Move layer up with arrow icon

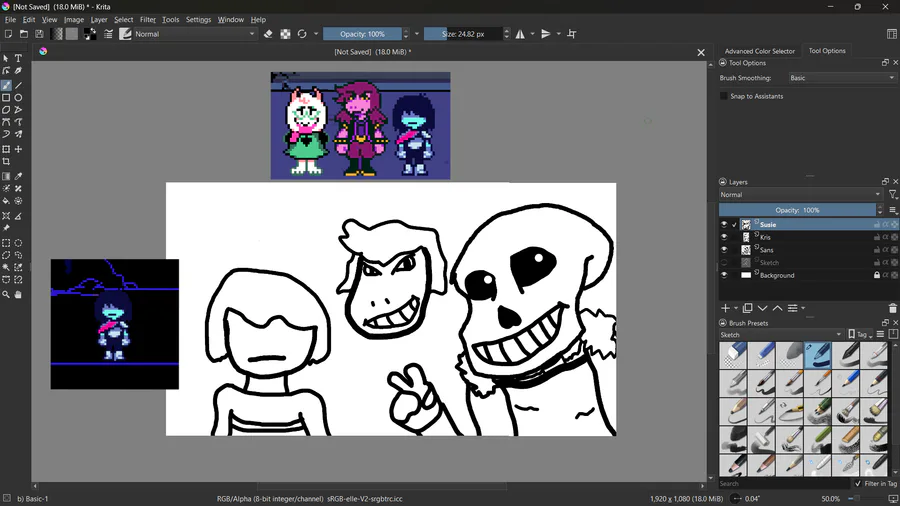[x=778, y=309]
